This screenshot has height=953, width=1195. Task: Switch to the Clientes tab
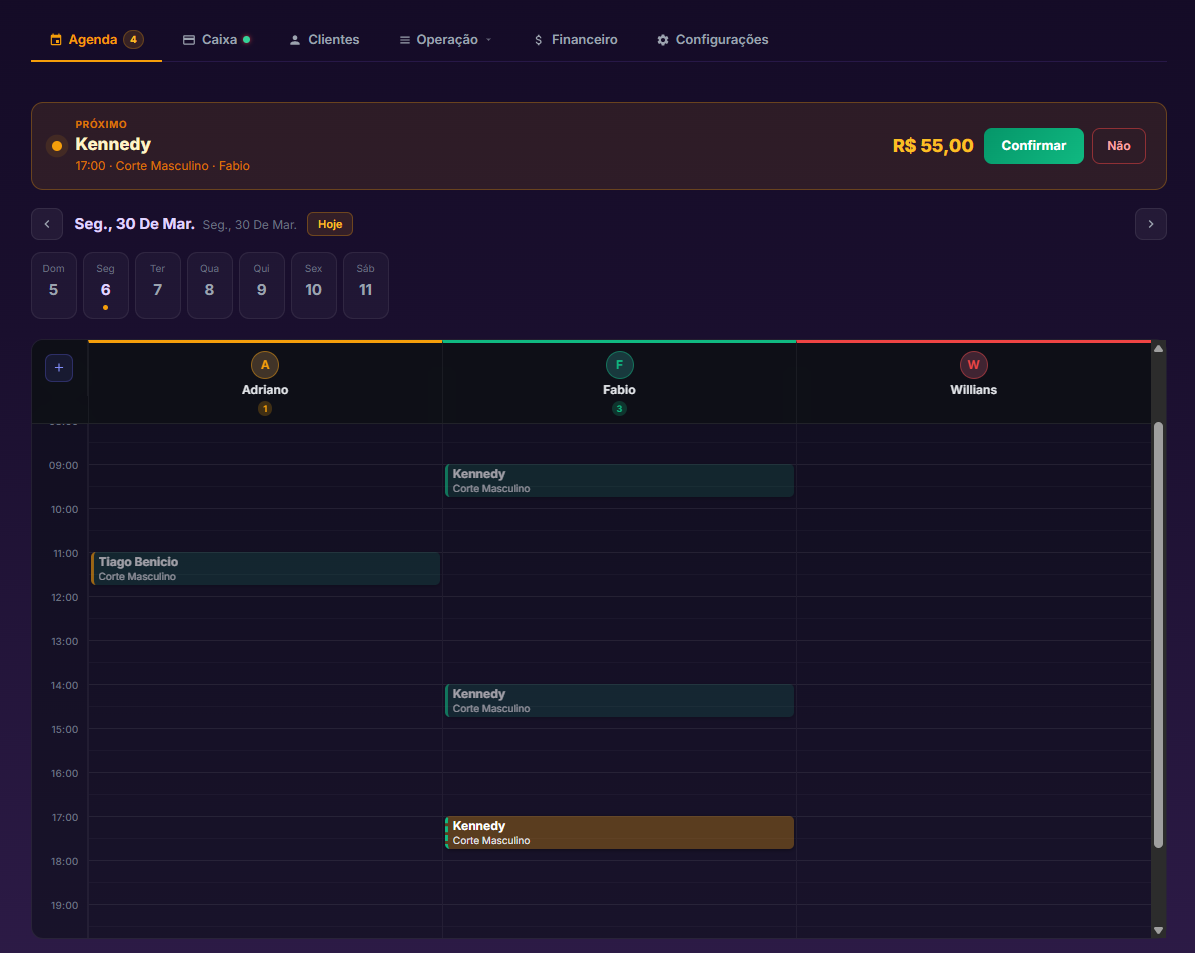coord(324,40)
